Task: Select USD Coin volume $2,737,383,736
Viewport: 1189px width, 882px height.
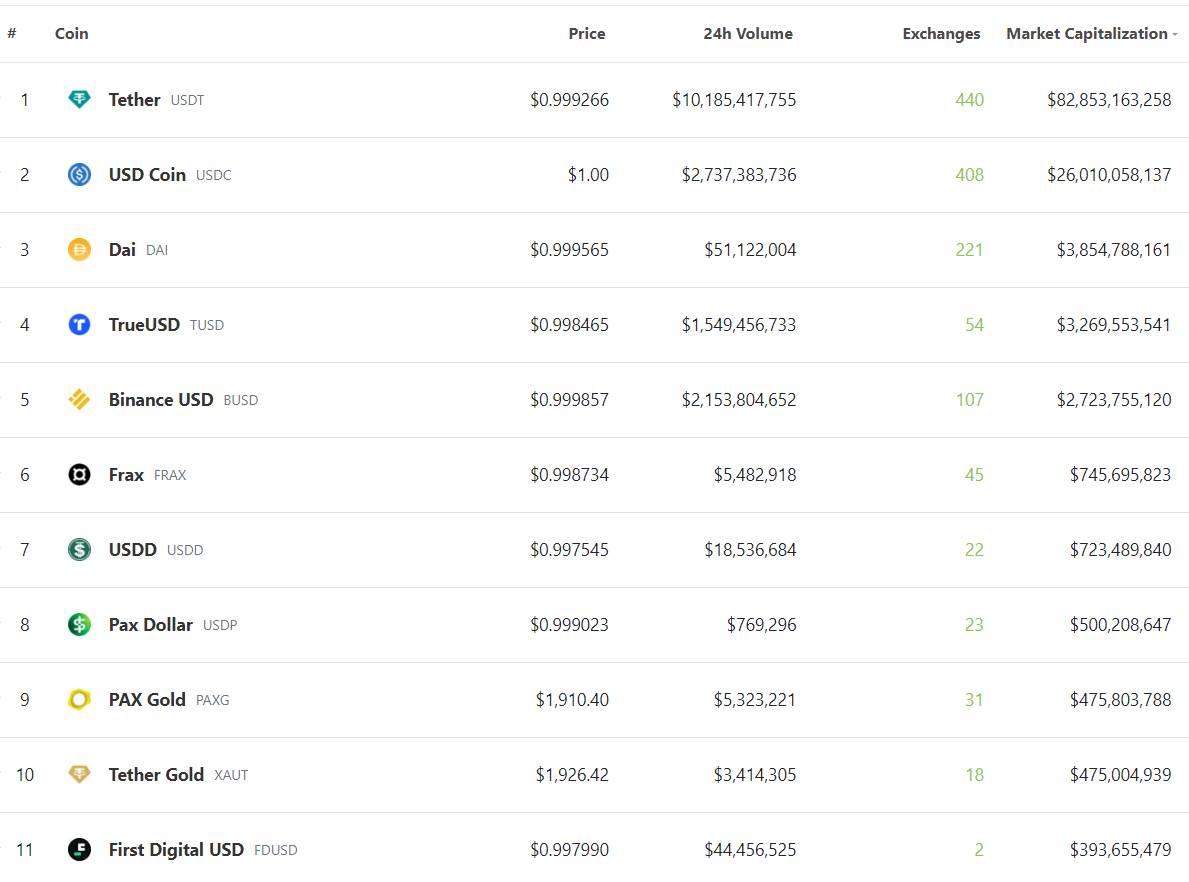Action: pyautogui.click(x=739, y=174)
